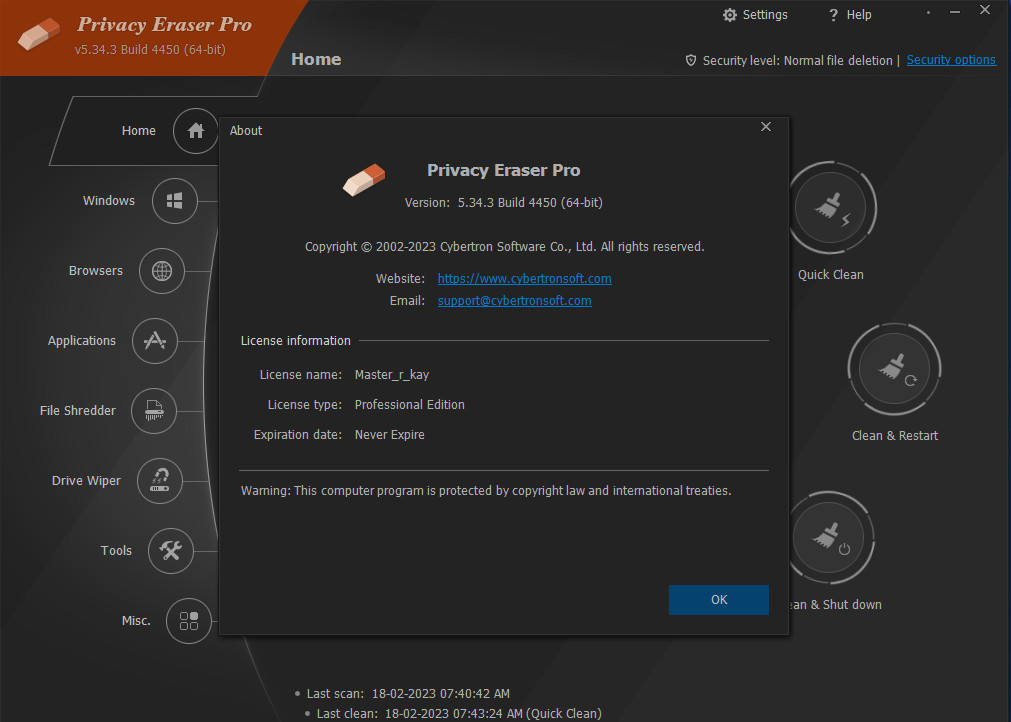Select the File Shredder icon

[154, 411]
